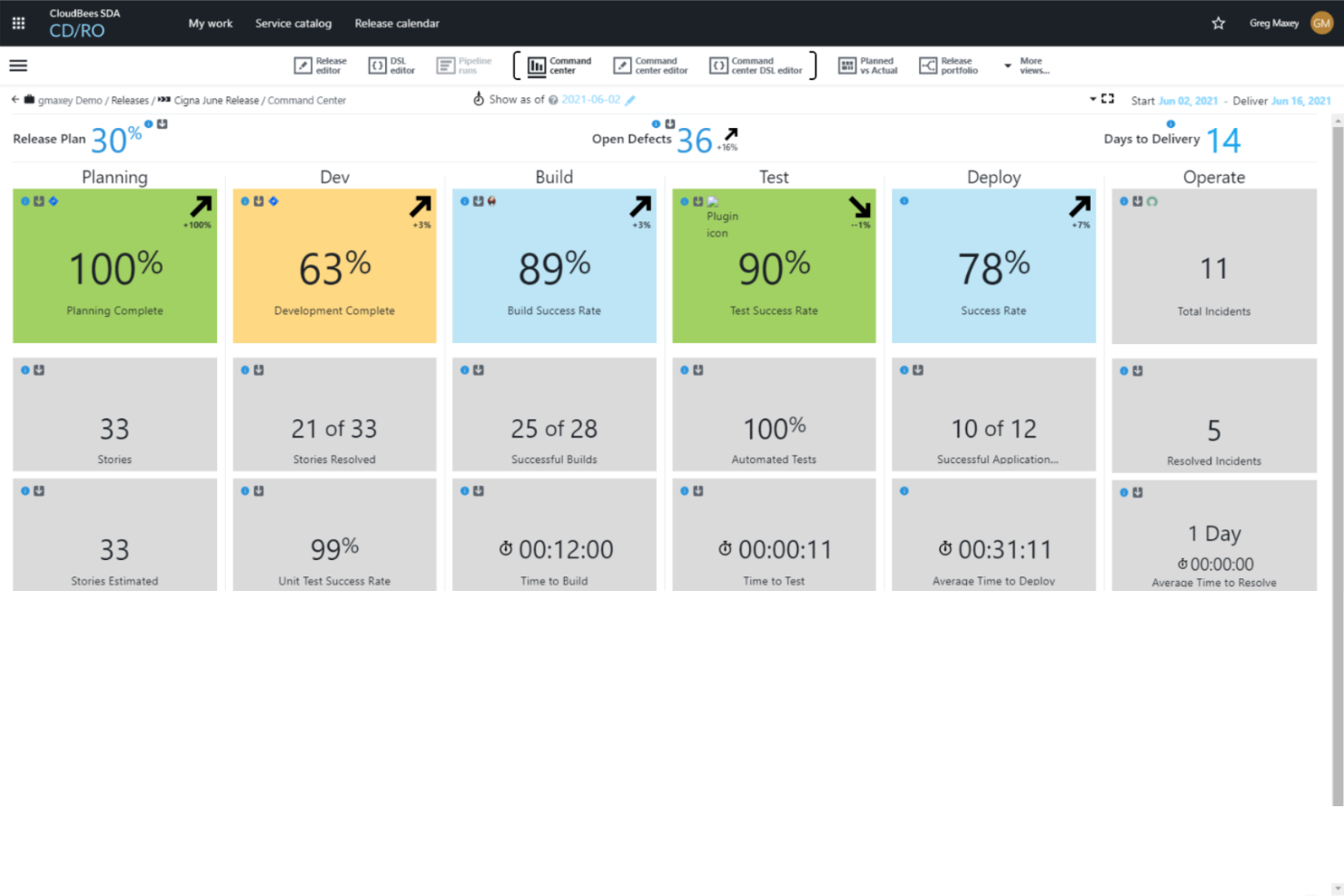Open the Release calendar menu
The width and height of the screenshot is (1344, 896).
397,24
